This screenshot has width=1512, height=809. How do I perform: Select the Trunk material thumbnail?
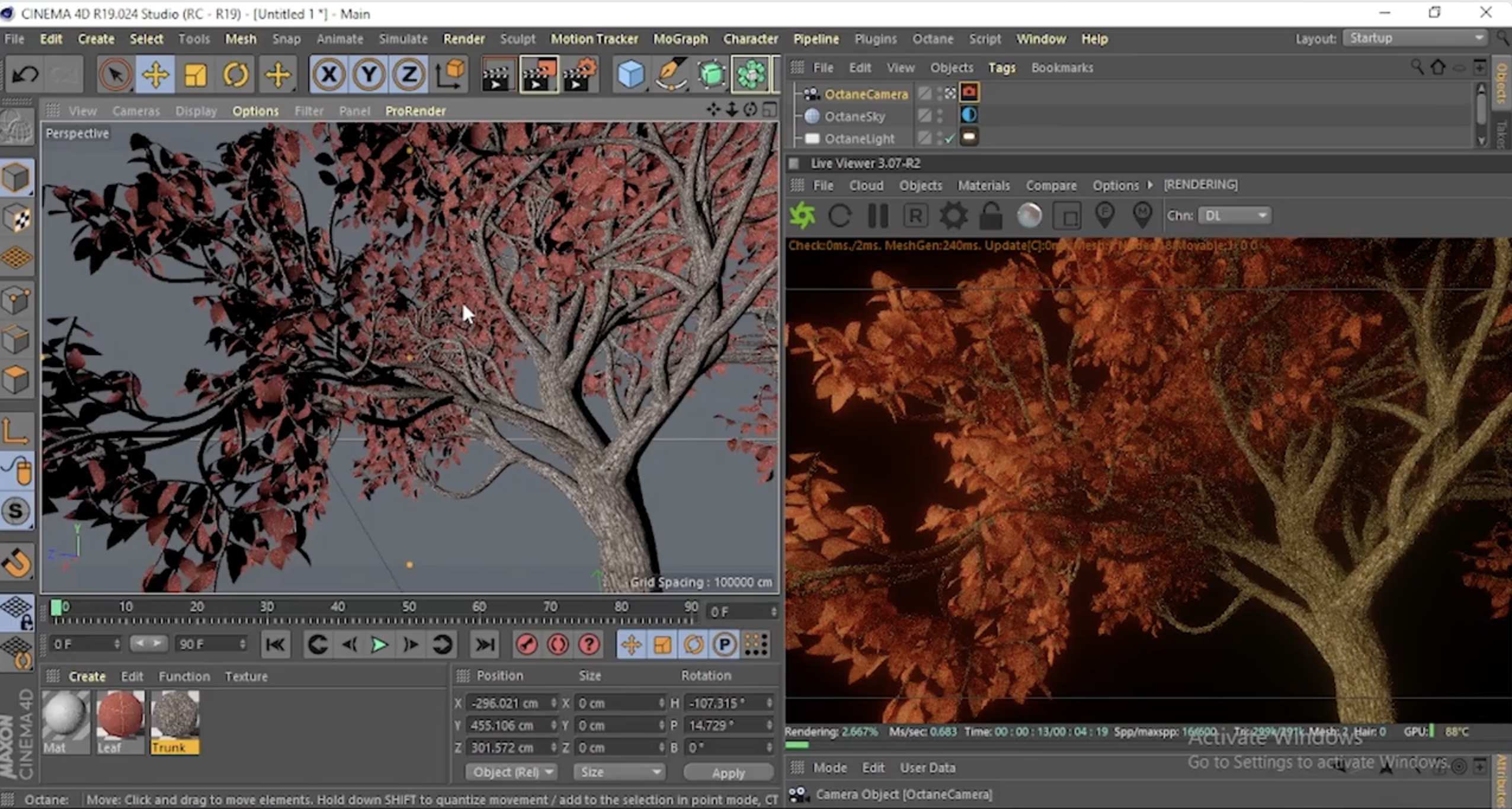(174, 718)
